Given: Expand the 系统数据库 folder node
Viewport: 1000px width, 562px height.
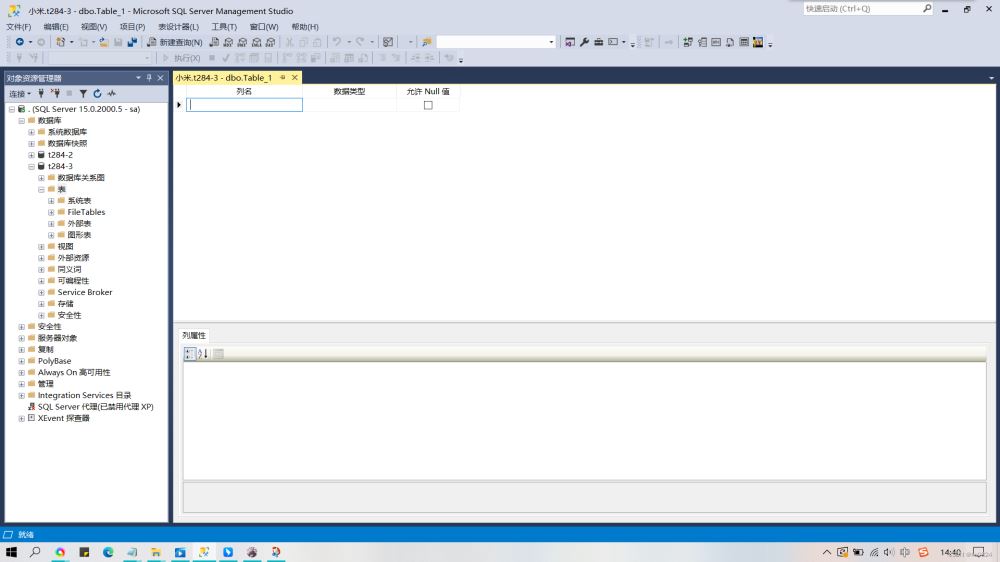Looking at the screenshot, I should (31, 132).
